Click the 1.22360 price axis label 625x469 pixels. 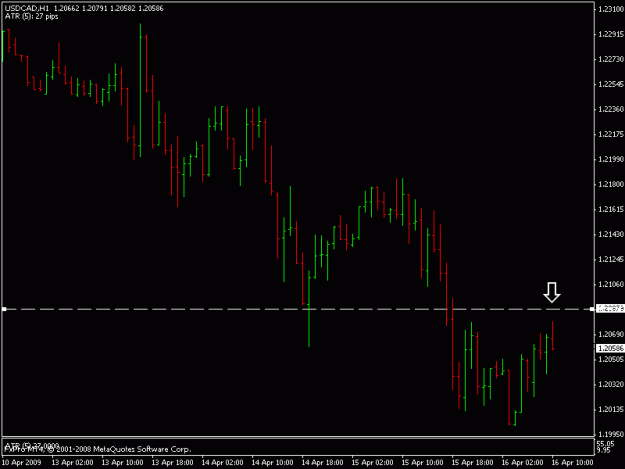point(611,109)
